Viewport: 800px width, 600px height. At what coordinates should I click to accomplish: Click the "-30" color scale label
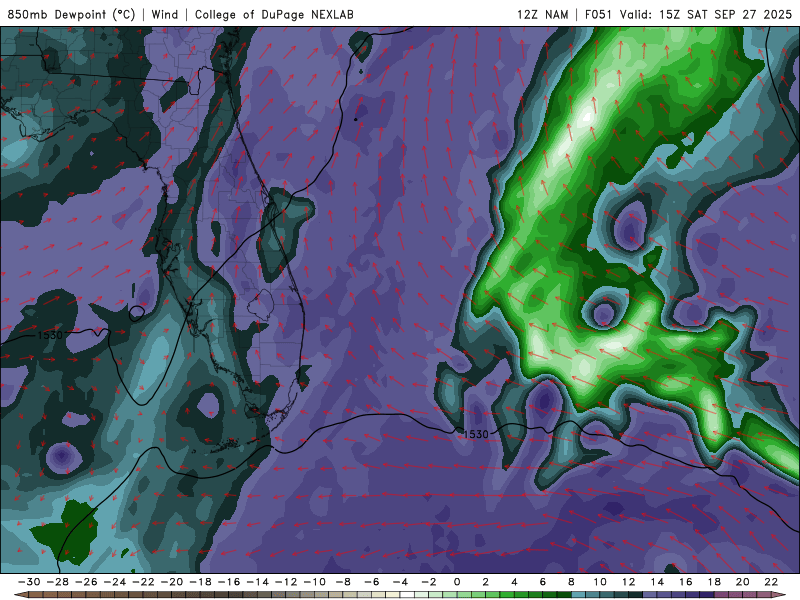click(29, 582)
